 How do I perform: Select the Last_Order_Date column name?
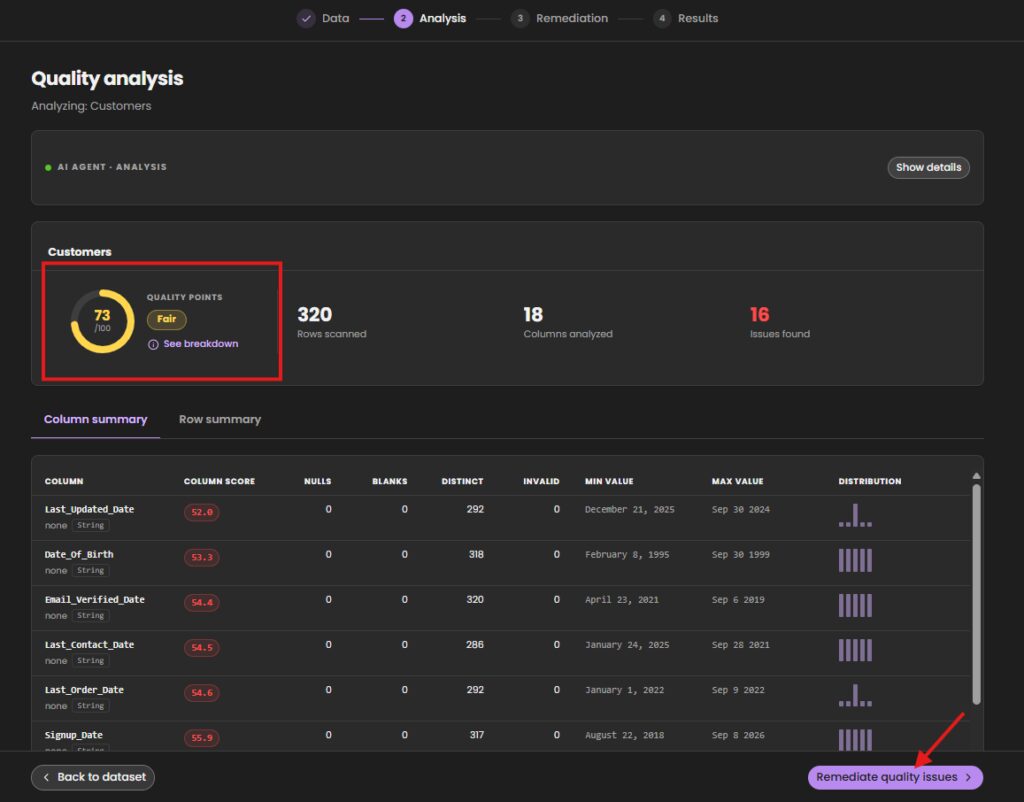(x=84, y=689)
